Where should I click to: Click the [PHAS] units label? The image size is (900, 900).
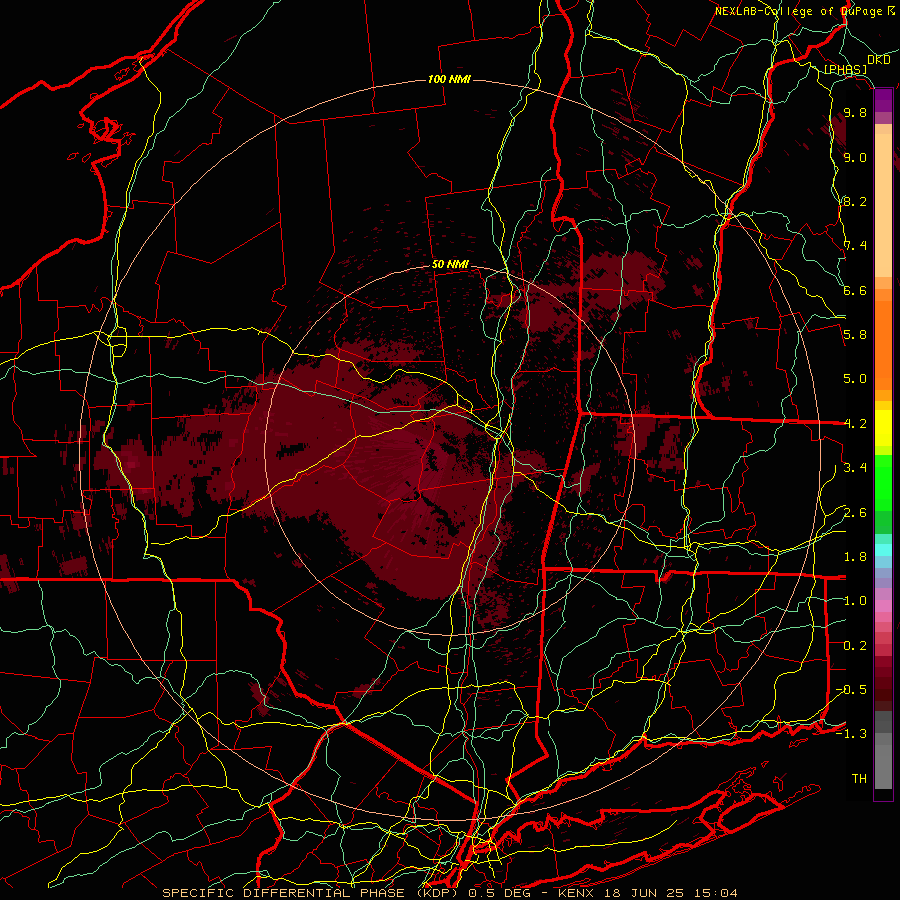(845, 69)
